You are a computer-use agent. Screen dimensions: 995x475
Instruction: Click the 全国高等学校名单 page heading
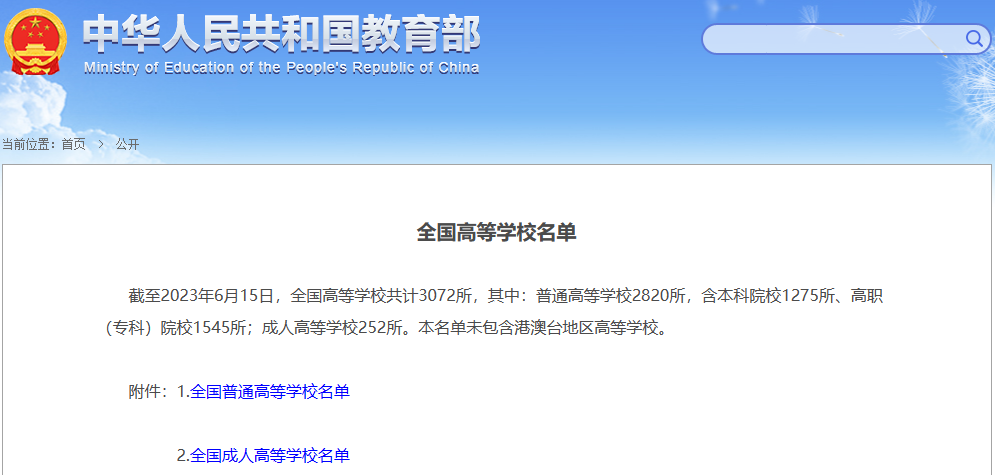(496, 233)
